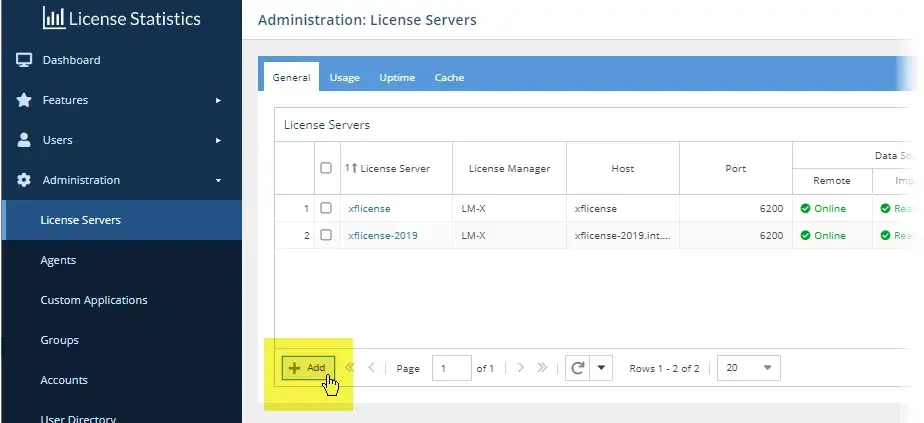Screen dimensions: 924x423
Task: Click the Administration gear icon
Action: tap(24, 180)
